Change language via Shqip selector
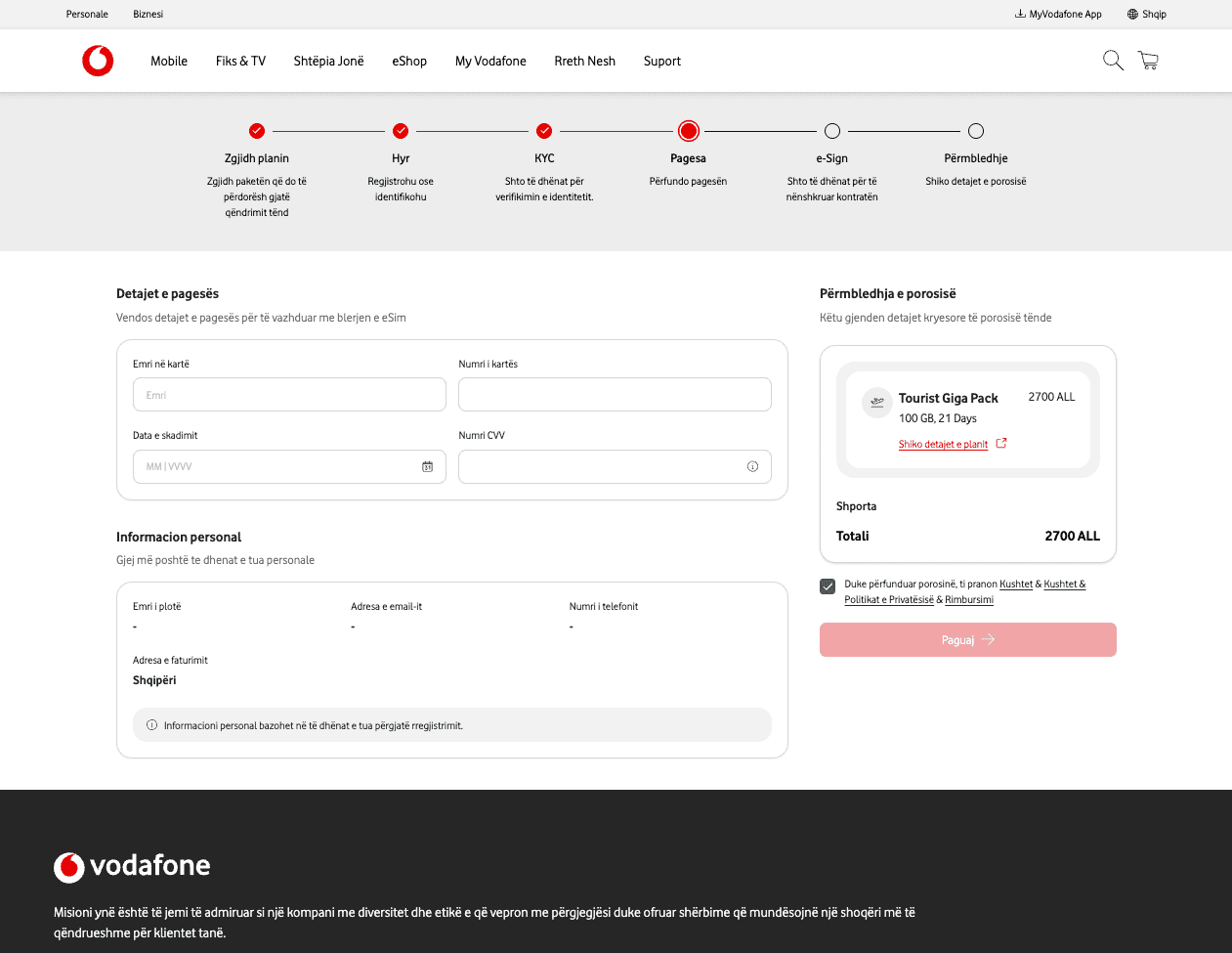The width and height of the screenshot is (1232, 953). (x=1154, y=14)
